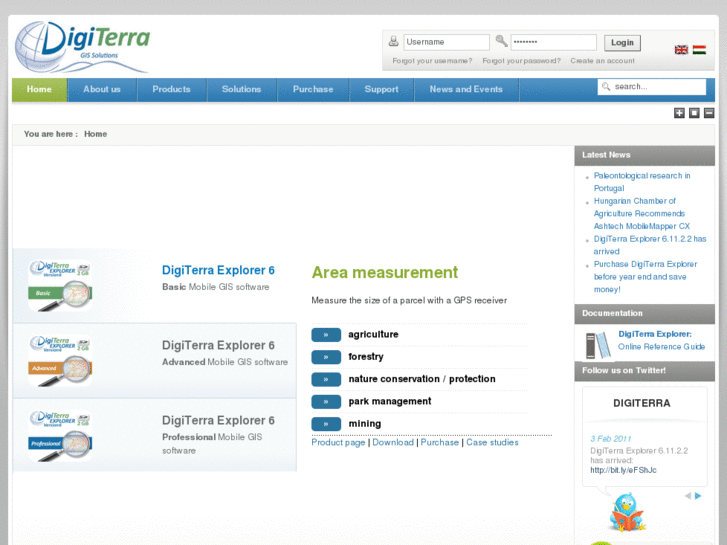This screenshot has height=545, width=727.
Task: Open the Case studies link
Action: [492, 442]
